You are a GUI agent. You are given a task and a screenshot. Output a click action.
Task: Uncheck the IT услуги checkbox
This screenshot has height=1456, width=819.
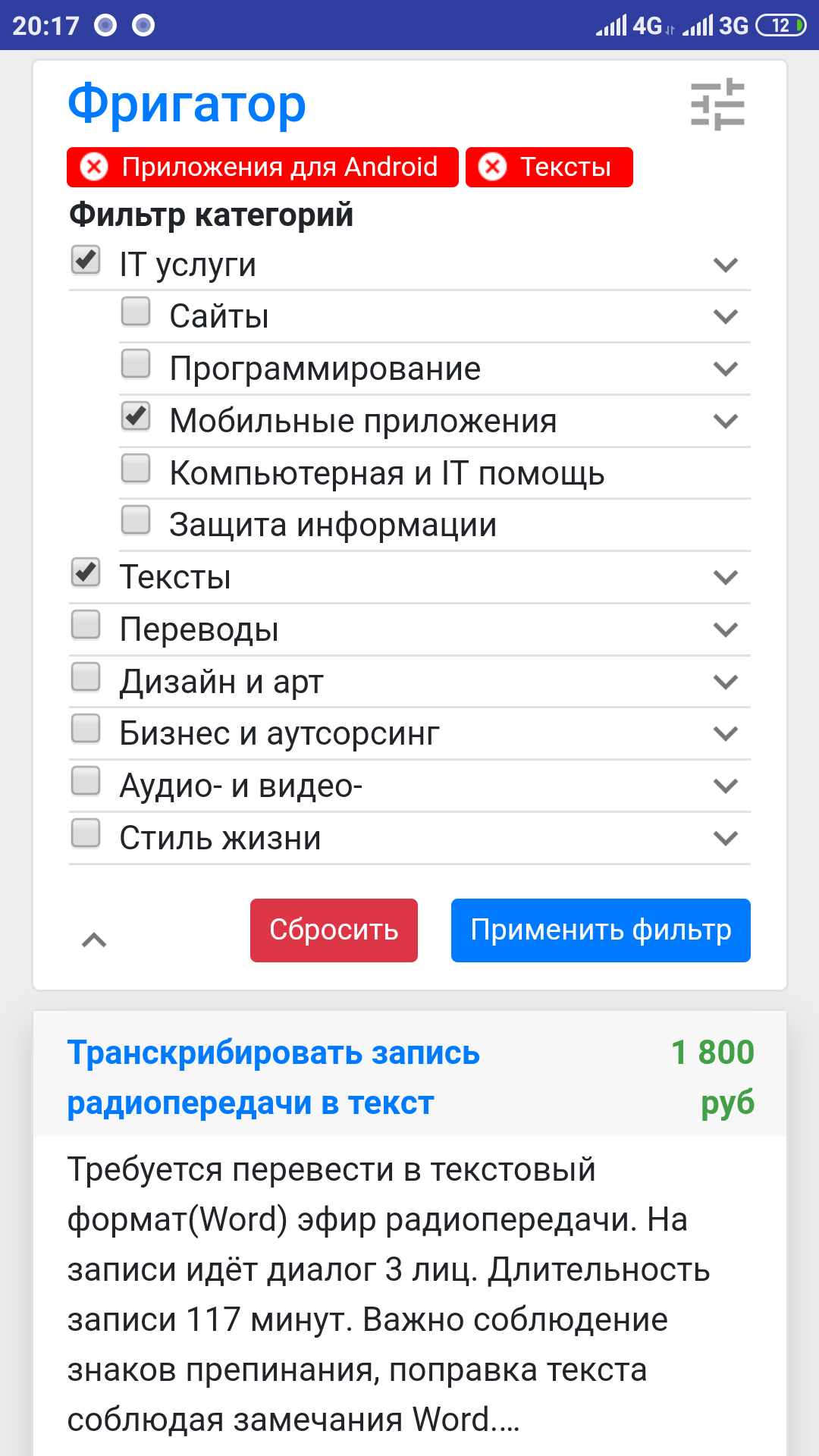click(x=86, y=260)
